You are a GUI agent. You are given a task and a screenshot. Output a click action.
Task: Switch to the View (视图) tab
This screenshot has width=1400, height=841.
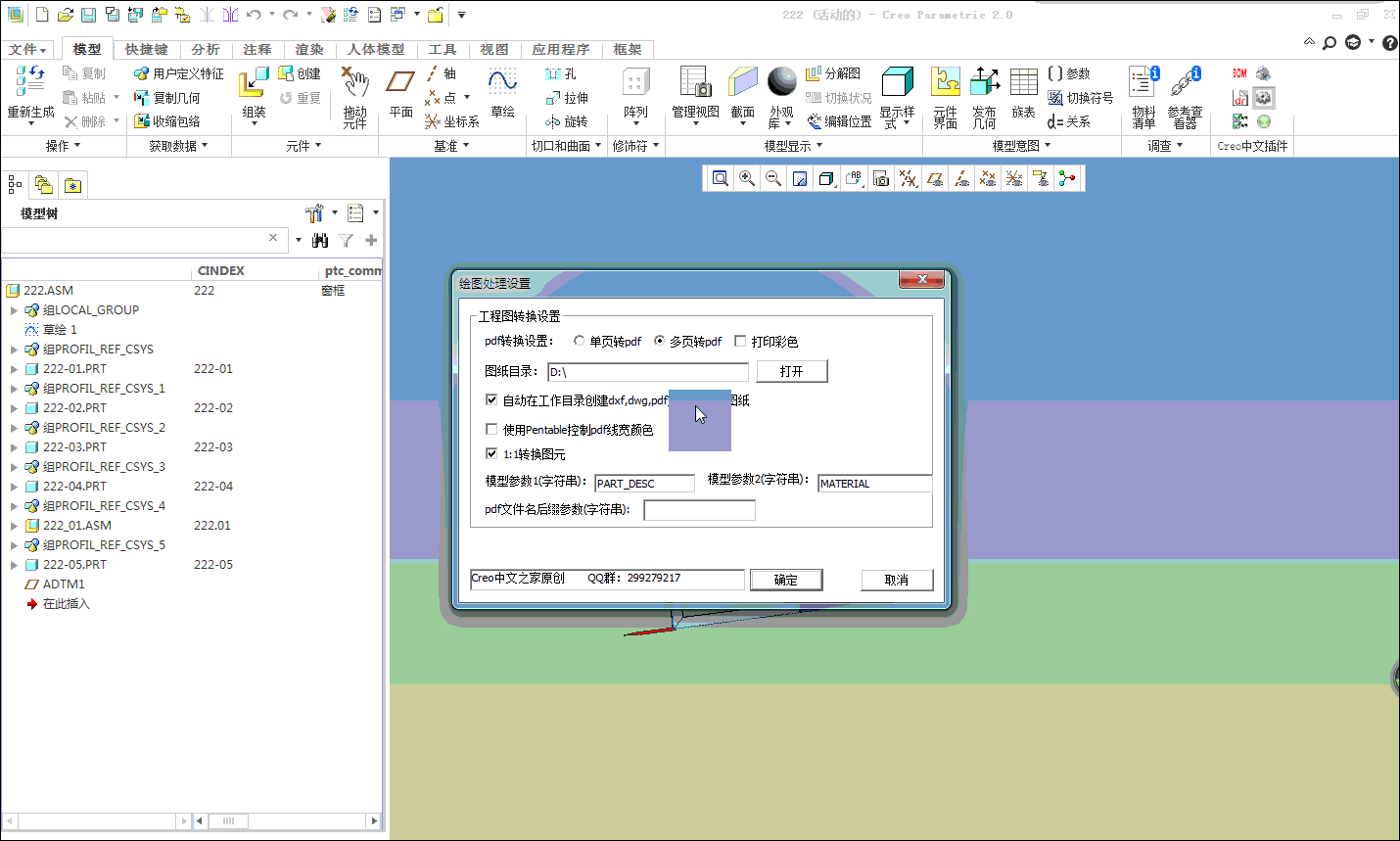point(494,49)
